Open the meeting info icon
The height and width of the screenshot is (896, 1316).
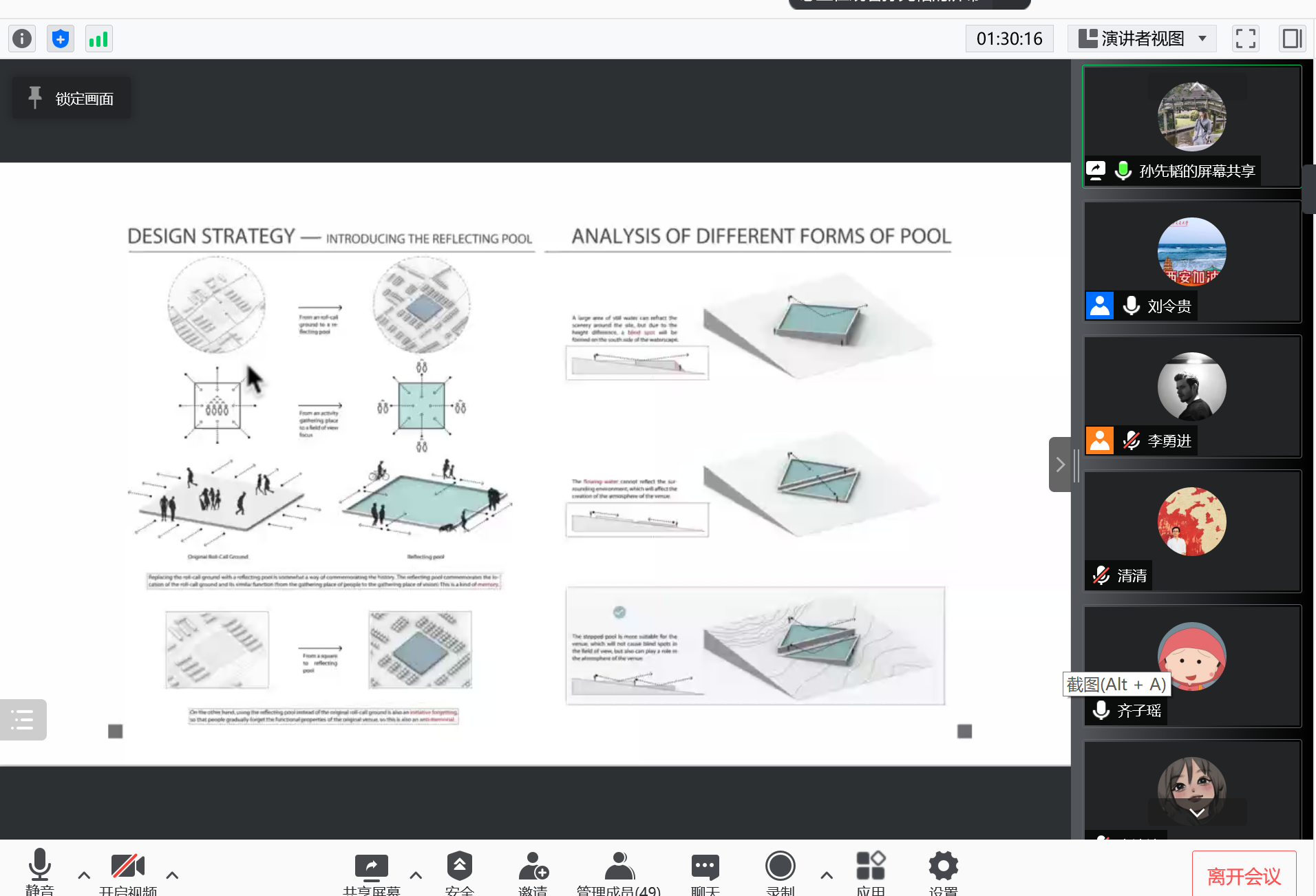(22, 39)
